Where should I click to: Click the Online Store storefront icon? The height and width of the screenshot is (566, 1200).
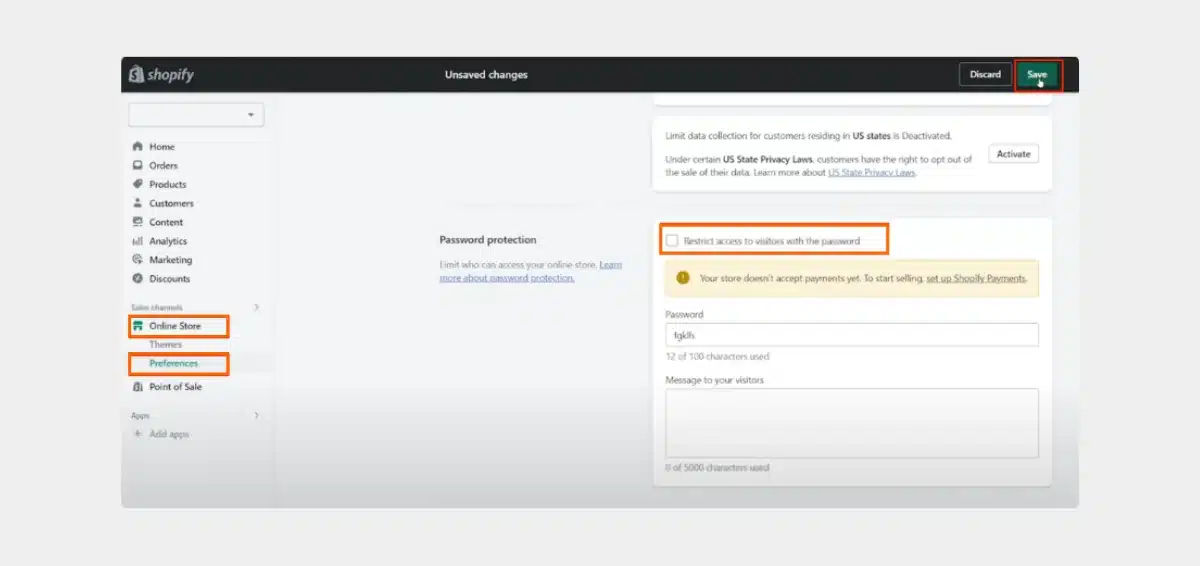pos(138,326)
